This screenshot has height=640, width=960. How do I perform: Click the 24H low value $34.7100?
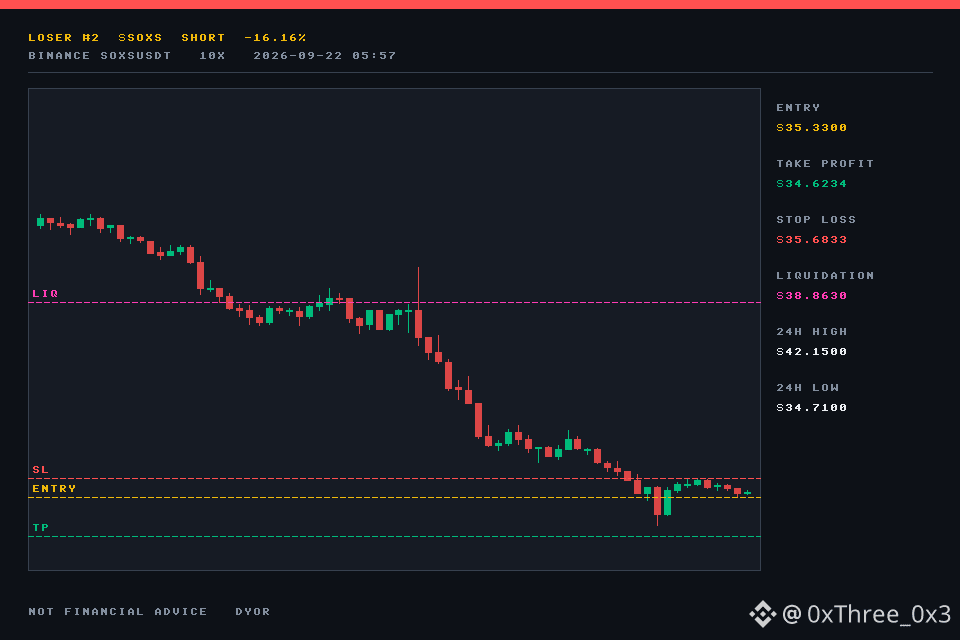coord(811,408)
